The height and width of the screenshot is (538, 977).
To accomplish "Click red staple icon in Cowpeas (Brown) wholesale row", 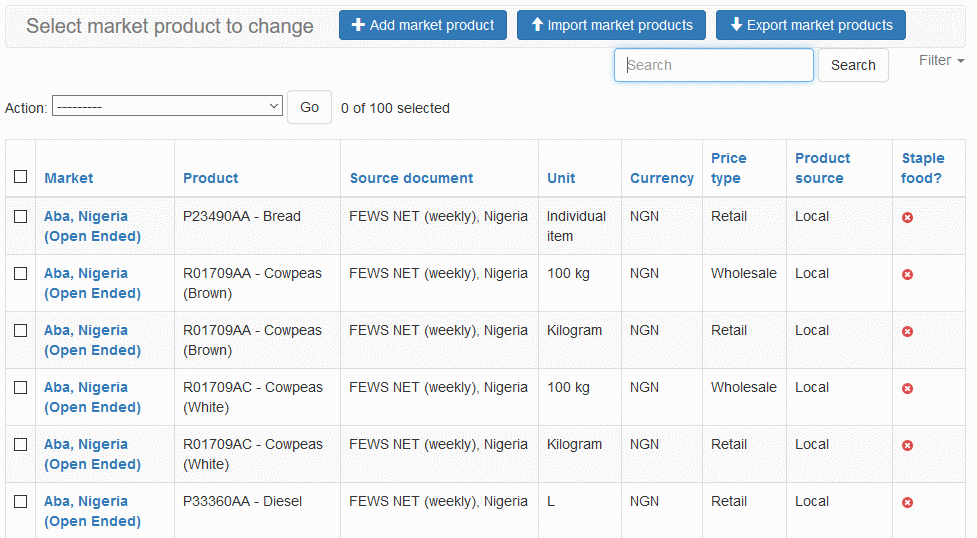I will [x=907, y=274].
